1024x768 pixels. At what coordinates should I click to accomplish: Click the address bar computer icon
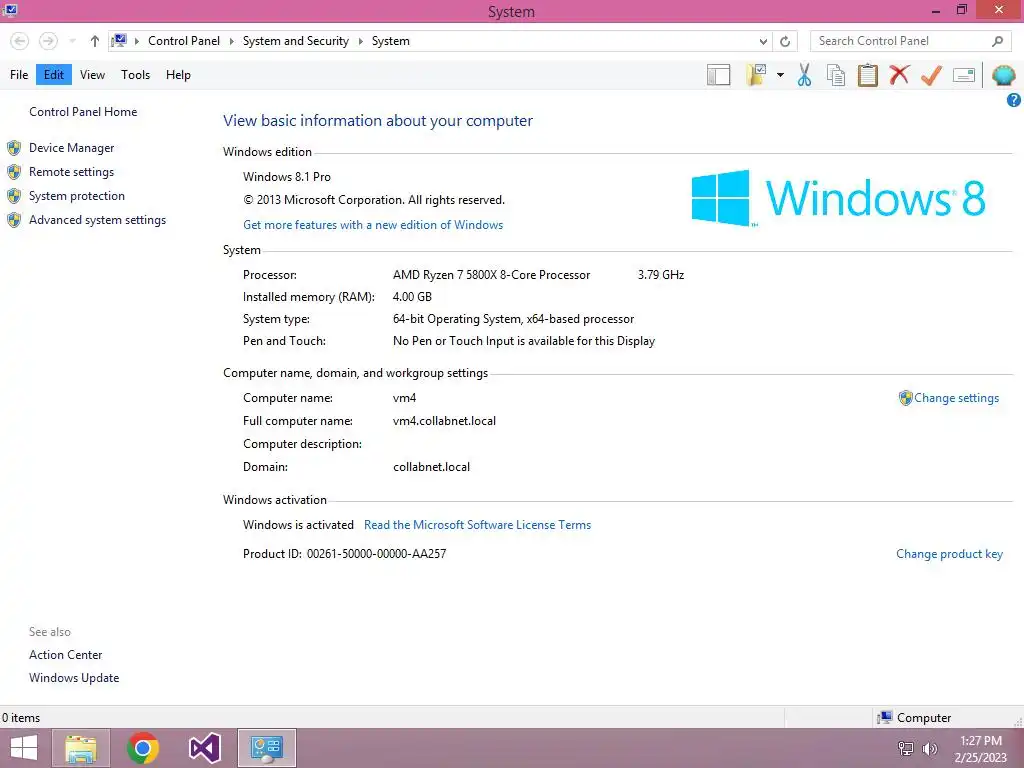(x=119, y=40)
